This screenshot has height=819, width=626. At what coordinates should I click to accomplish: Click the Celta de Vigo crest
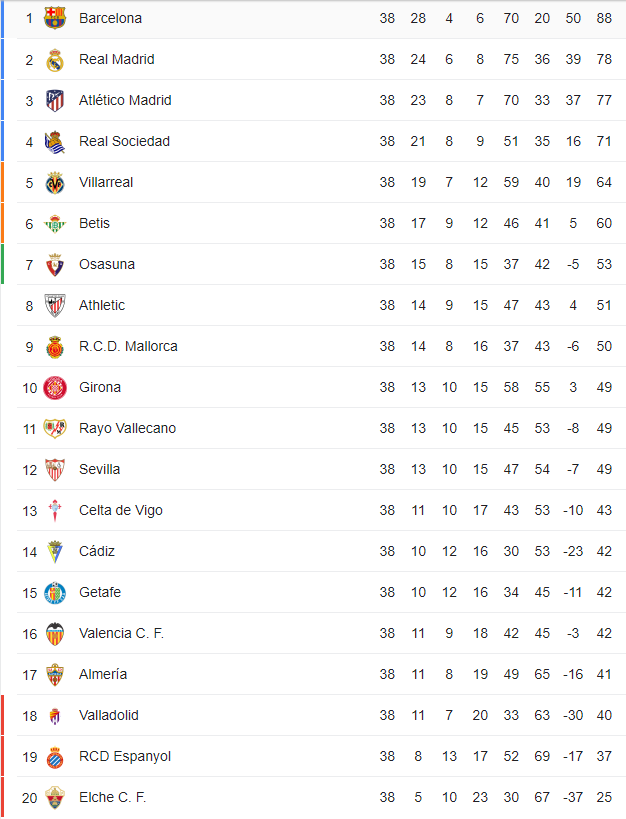click(x=55, y=510)
